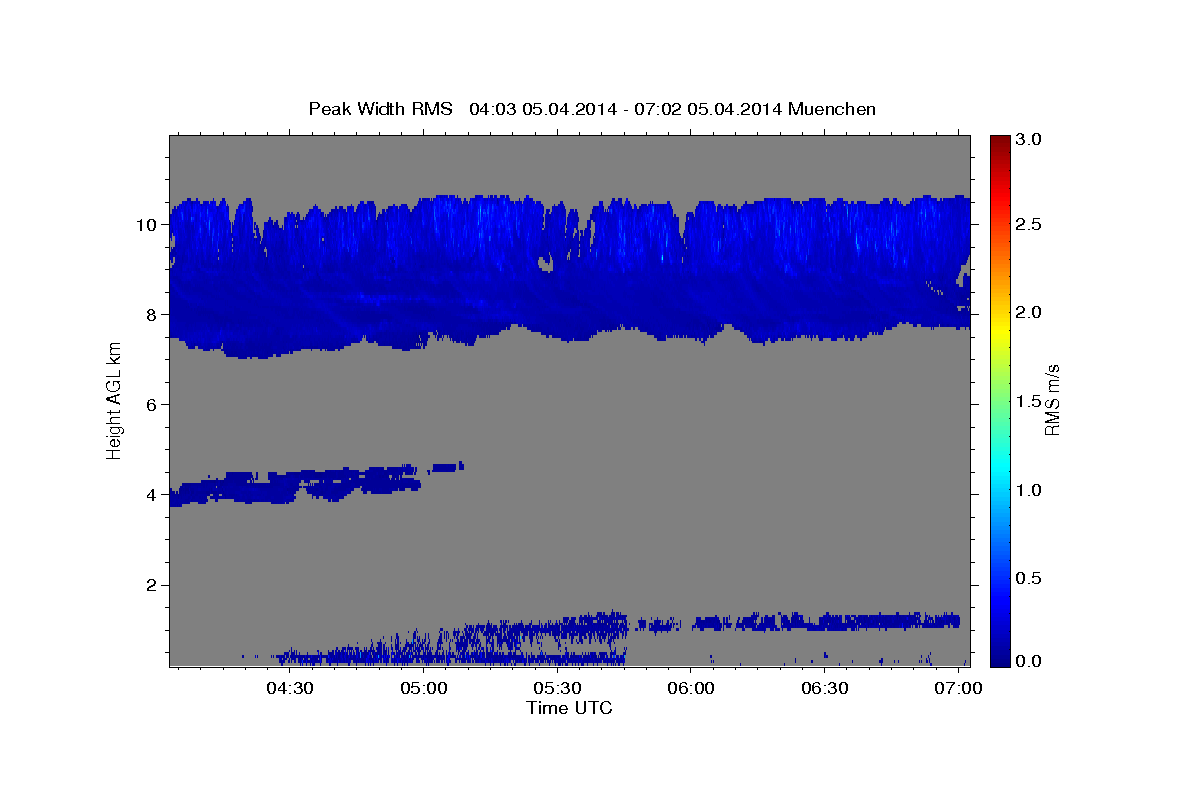Viewport: 1200px width, 800px height.
Task: Click the 1.5 colorbar value
Action: point(1030,401)
